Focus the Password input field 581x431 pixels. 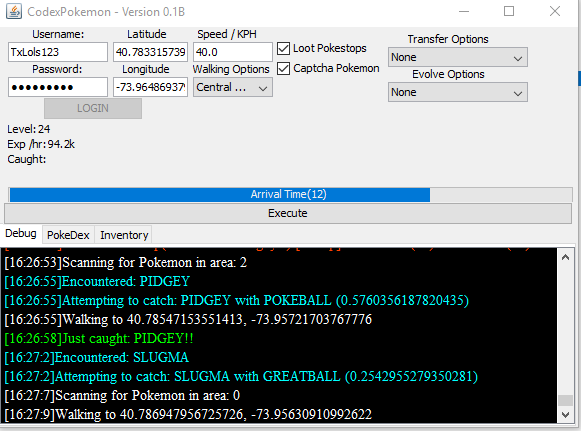(58, 87)
